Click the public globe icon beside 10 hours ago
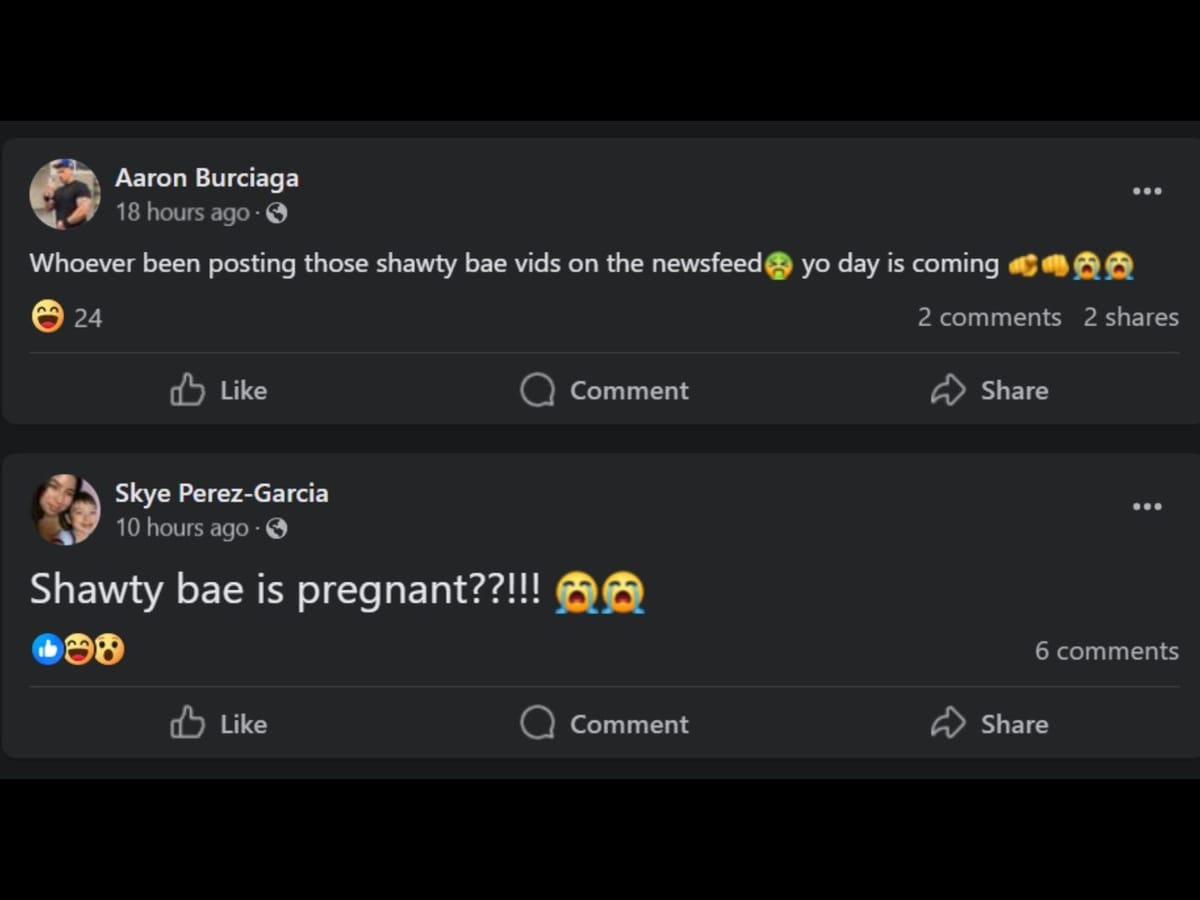Viewport: 1200px width, 900px height. (277, 528)
